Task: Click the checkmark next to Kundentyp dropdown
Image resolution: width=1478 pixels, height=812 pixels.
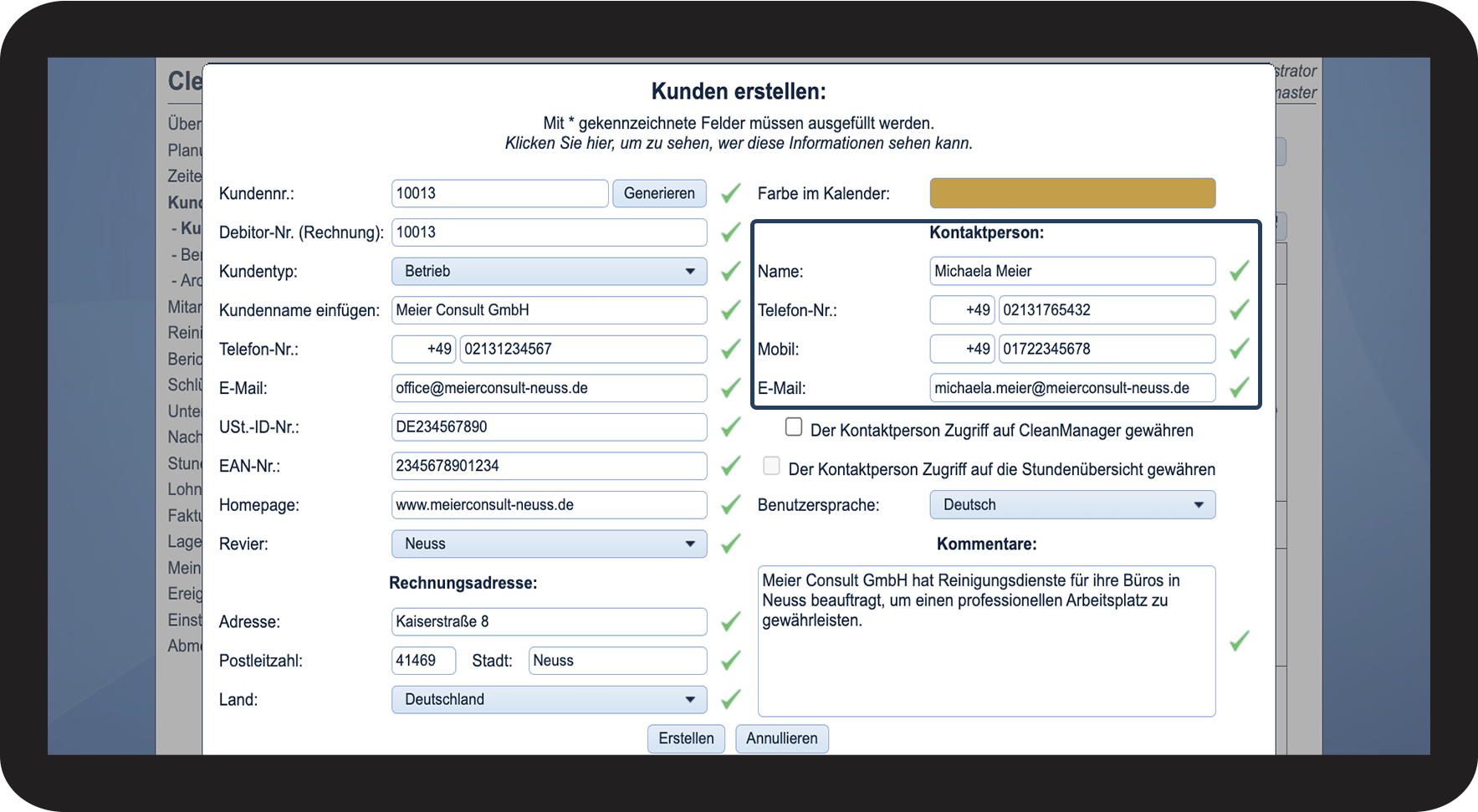Action: click(x=730, y=271)
